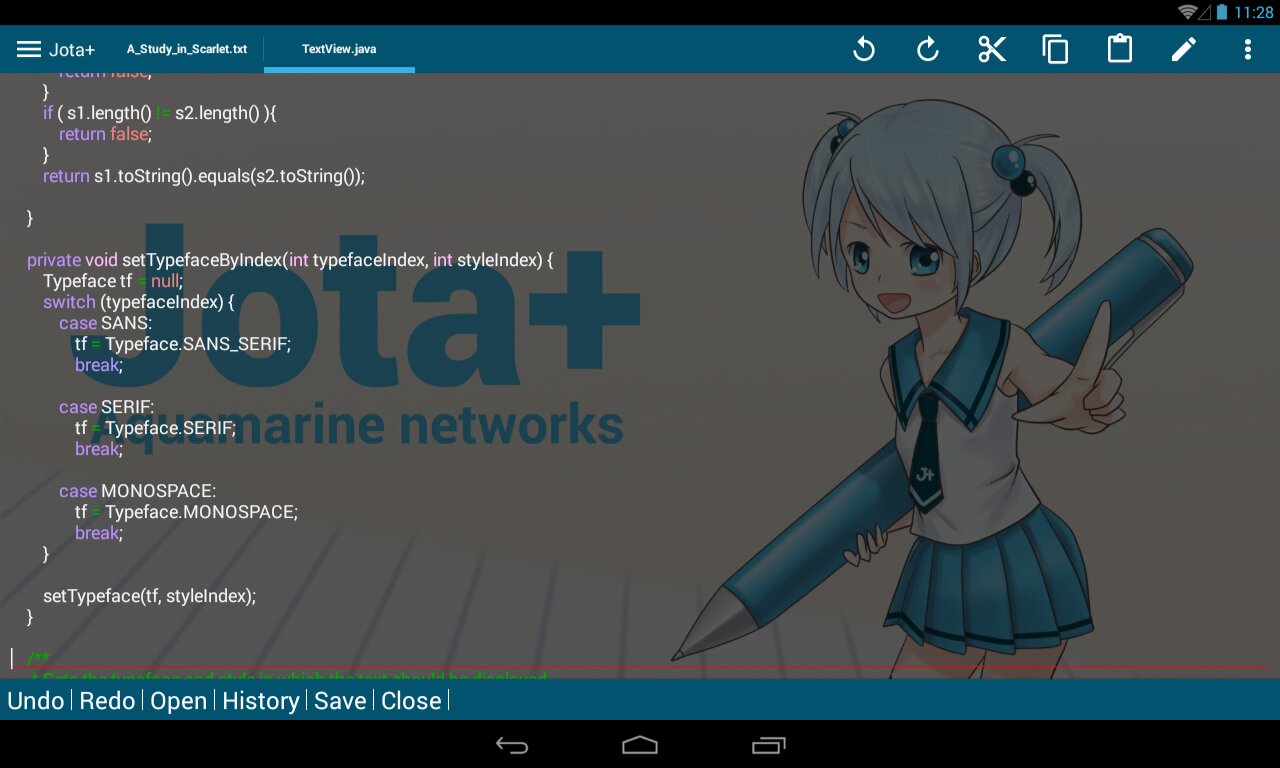Switch to A_Study_in_Scarlet.txt tab
This screenshot has height=768, width=1280.
pos(187,49)
